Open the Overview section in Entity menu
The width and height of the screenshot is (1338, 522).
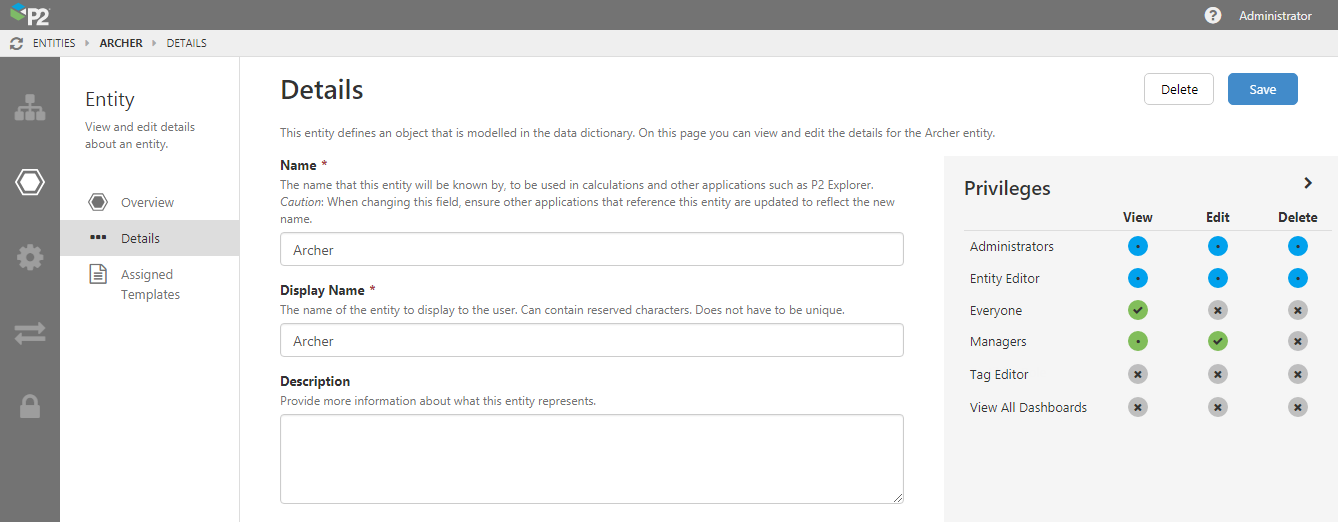[147, 202]
